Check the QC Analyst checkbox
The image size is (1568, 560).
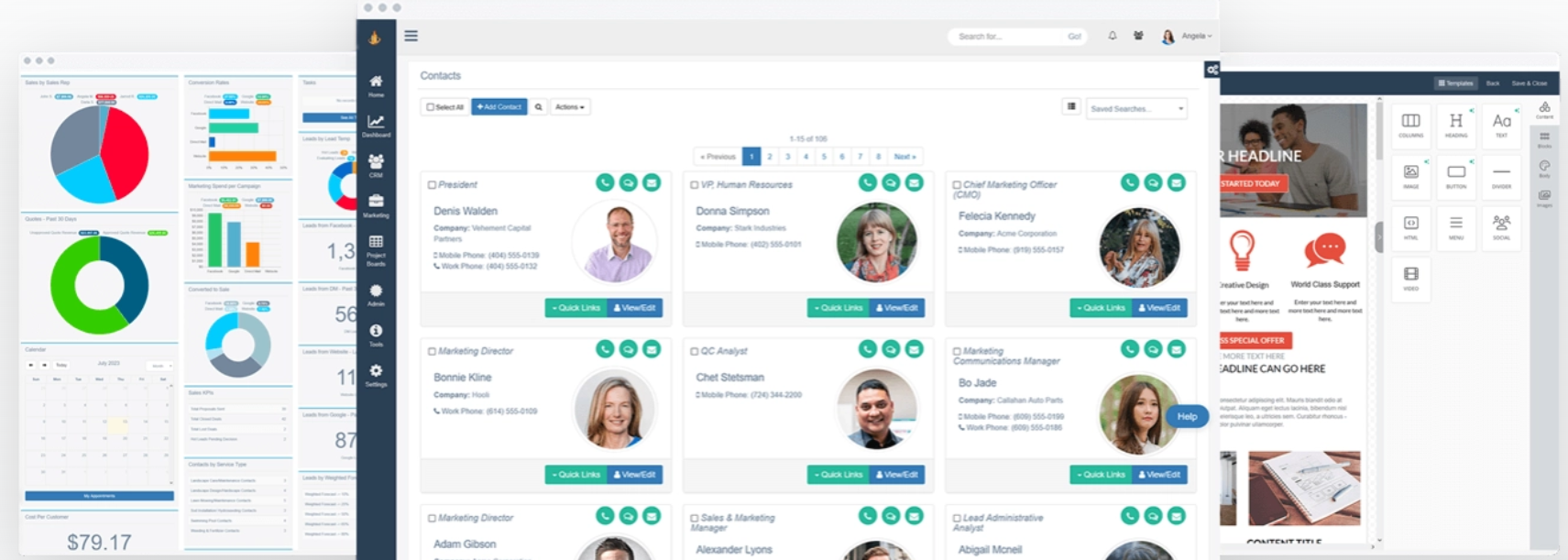(x=695, y=351)
